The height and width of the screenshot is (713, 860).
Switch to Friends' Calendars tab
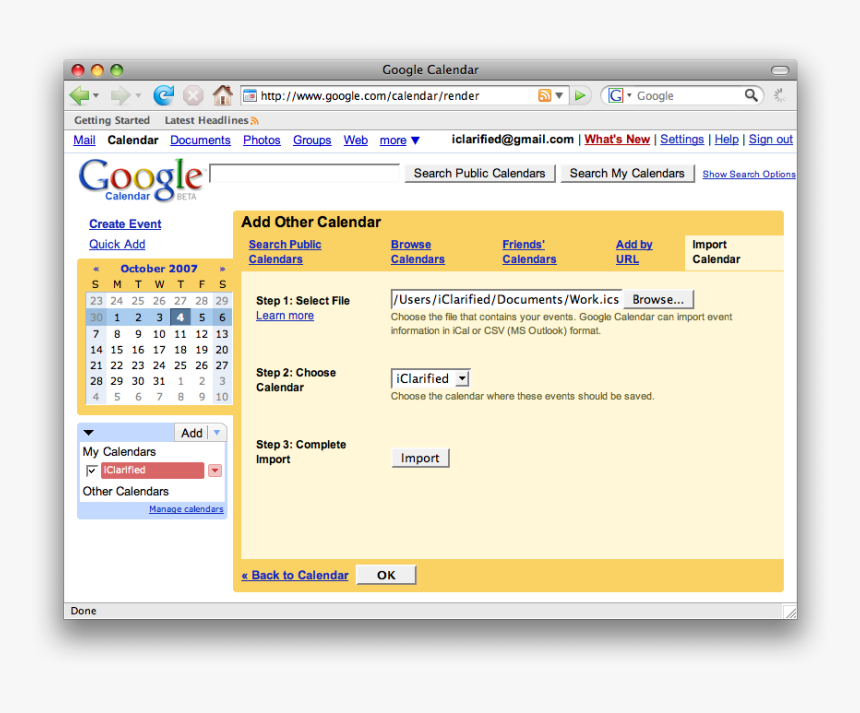(x=529, y=252)
